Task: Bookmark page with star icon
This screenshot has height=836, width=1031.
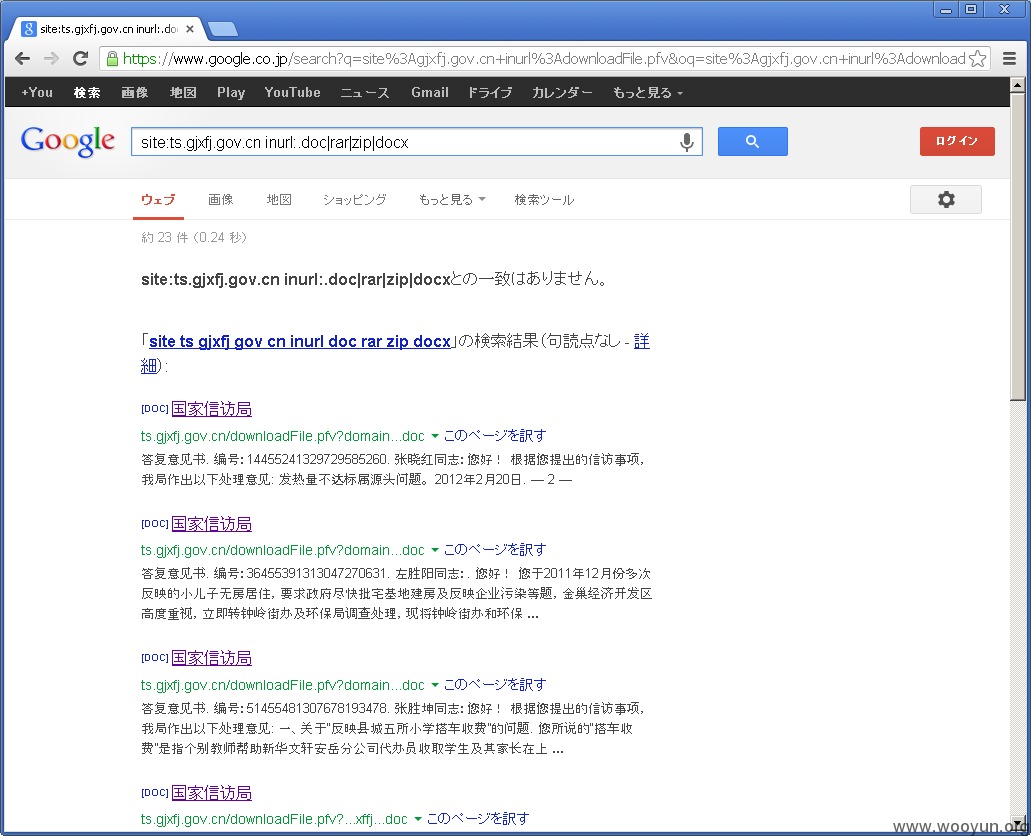Action: pos(978,59)
